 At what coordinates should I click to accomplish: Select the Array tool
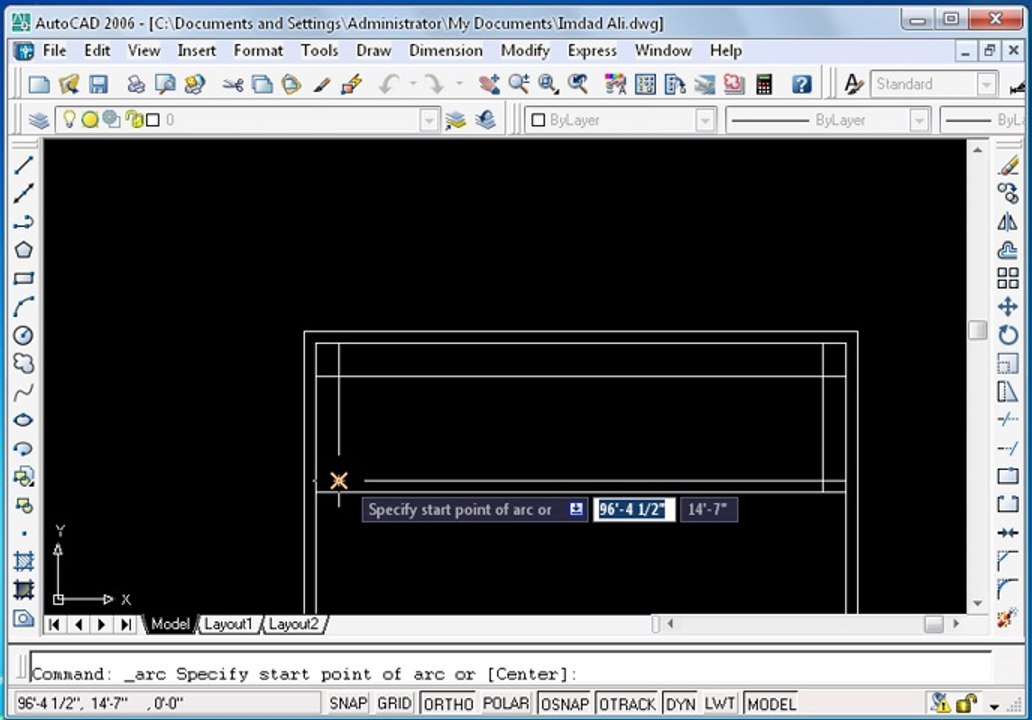coord(1008,278)
